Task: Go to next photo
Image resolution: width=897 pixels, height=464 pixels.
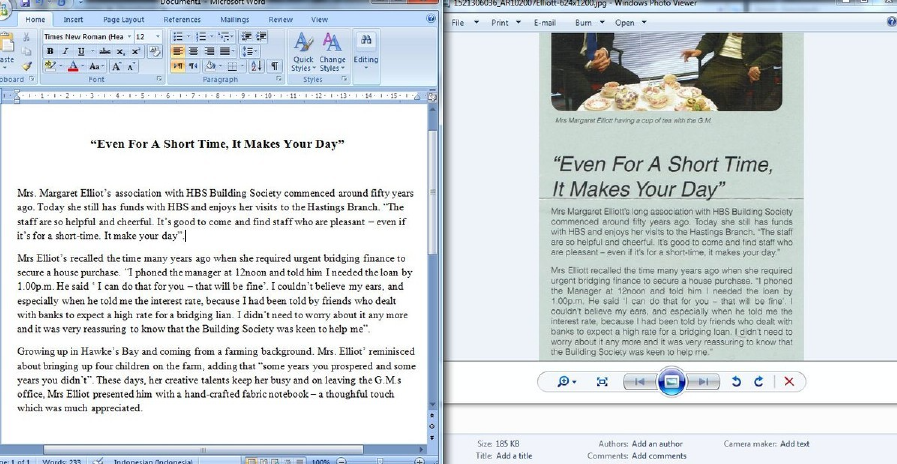Action: coord(702,382)
